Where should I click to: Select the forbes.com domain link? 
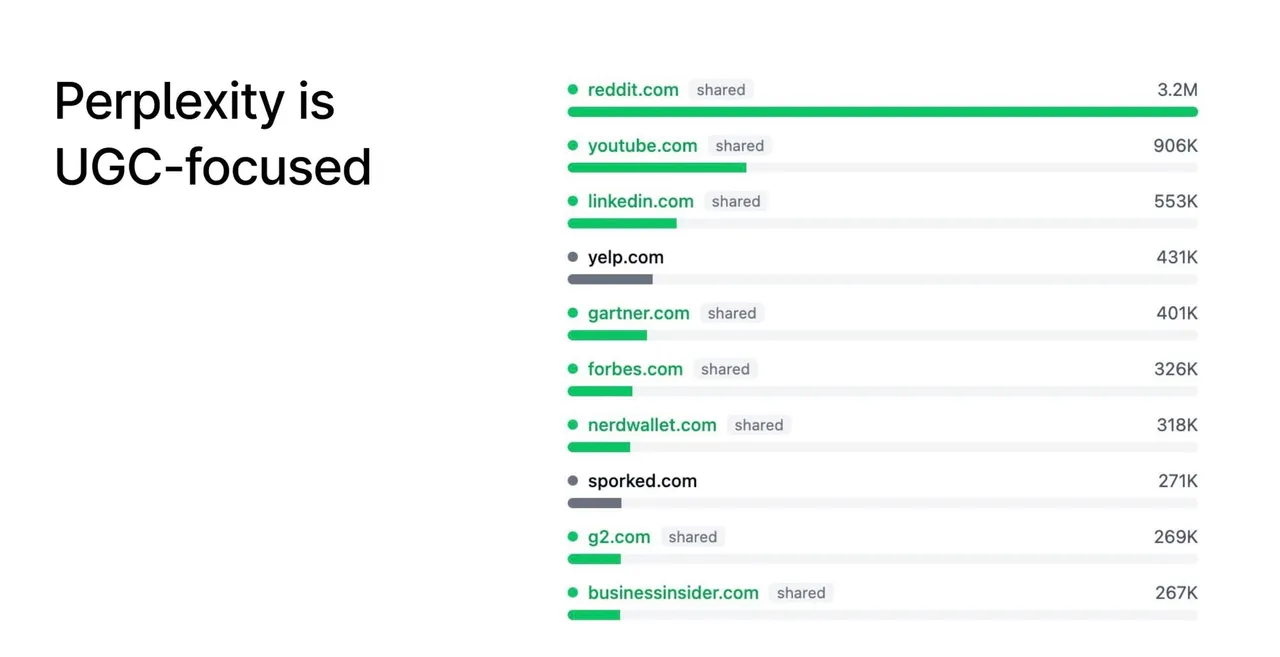(635, 370)
